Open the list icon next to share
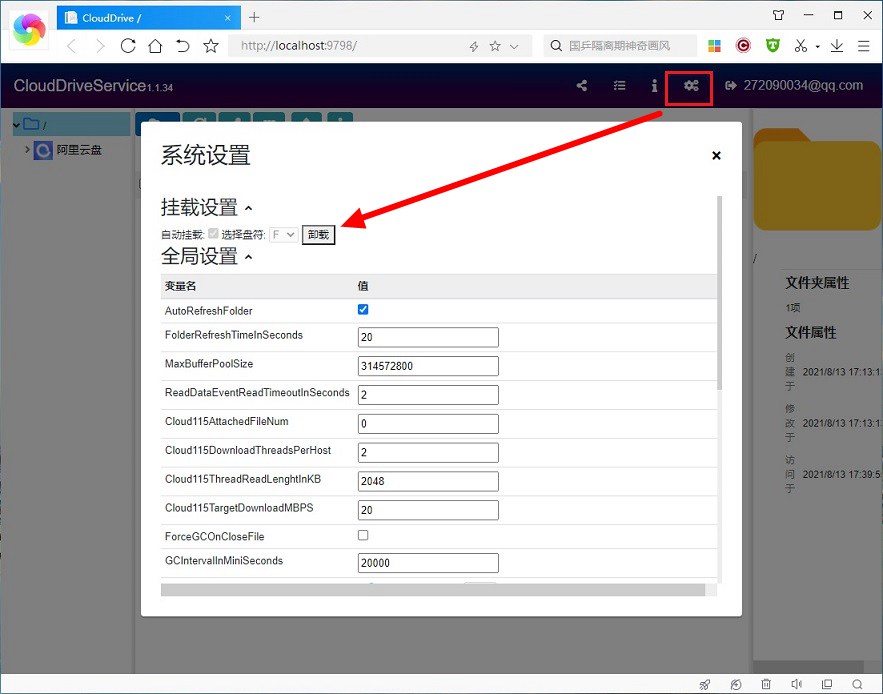Image resolution: width=883 pixels, height=694 pixels. (x=619, y=87)
